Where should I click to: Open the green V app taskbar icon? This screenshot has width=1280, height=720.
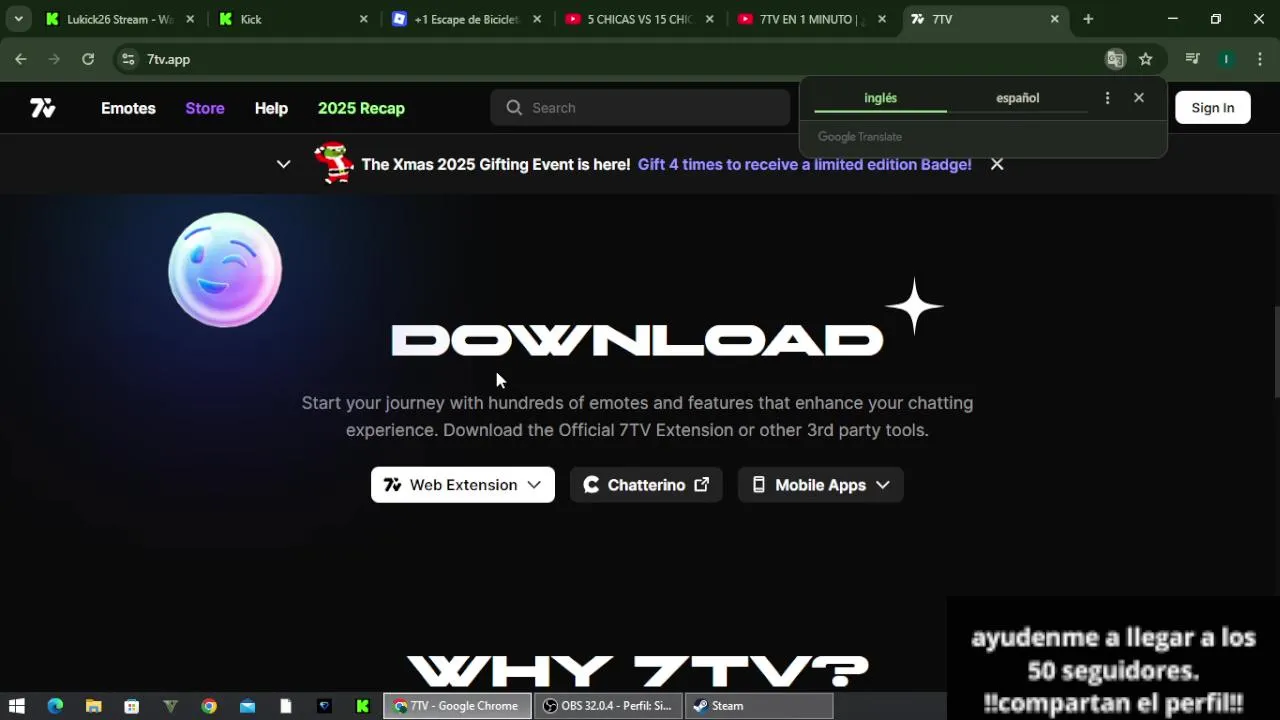point(170,706)
